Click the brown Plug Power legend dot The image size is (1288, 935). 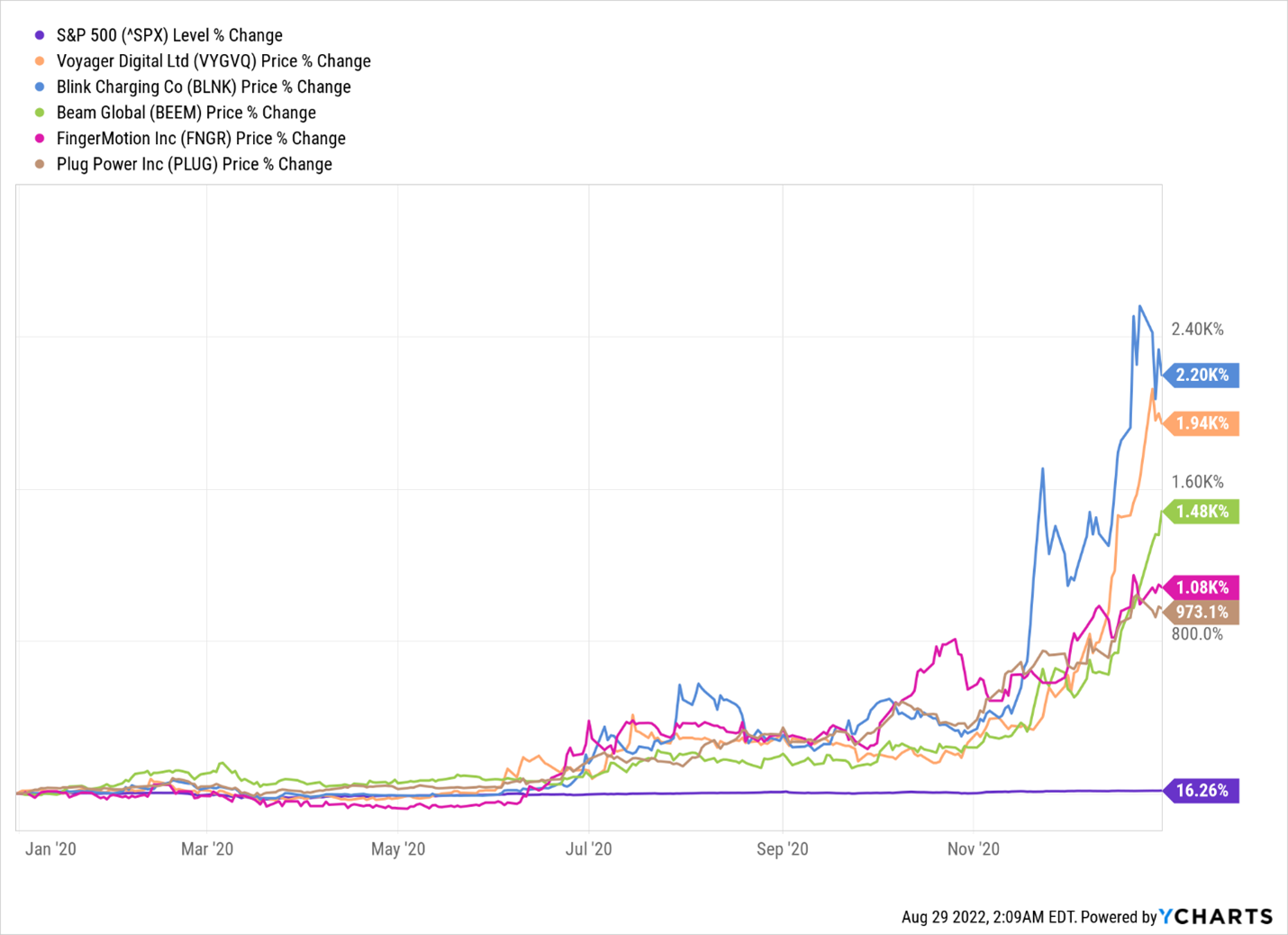(x=40, y=164)
